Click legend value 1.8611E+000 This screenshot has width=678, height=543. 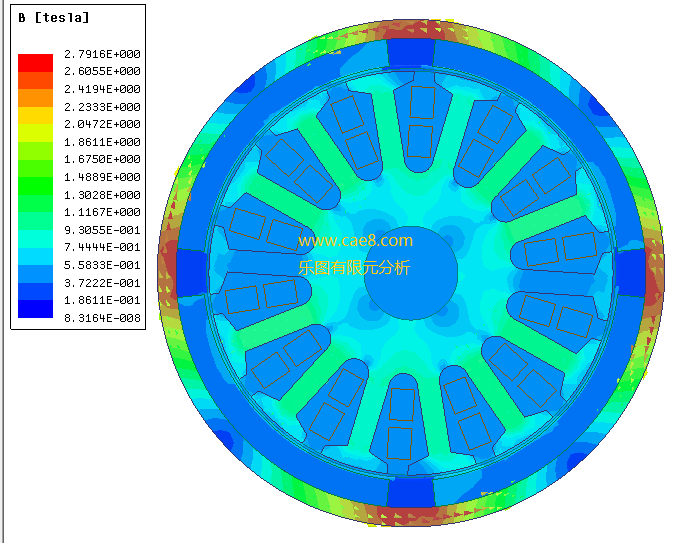click(x=102, y=142)
